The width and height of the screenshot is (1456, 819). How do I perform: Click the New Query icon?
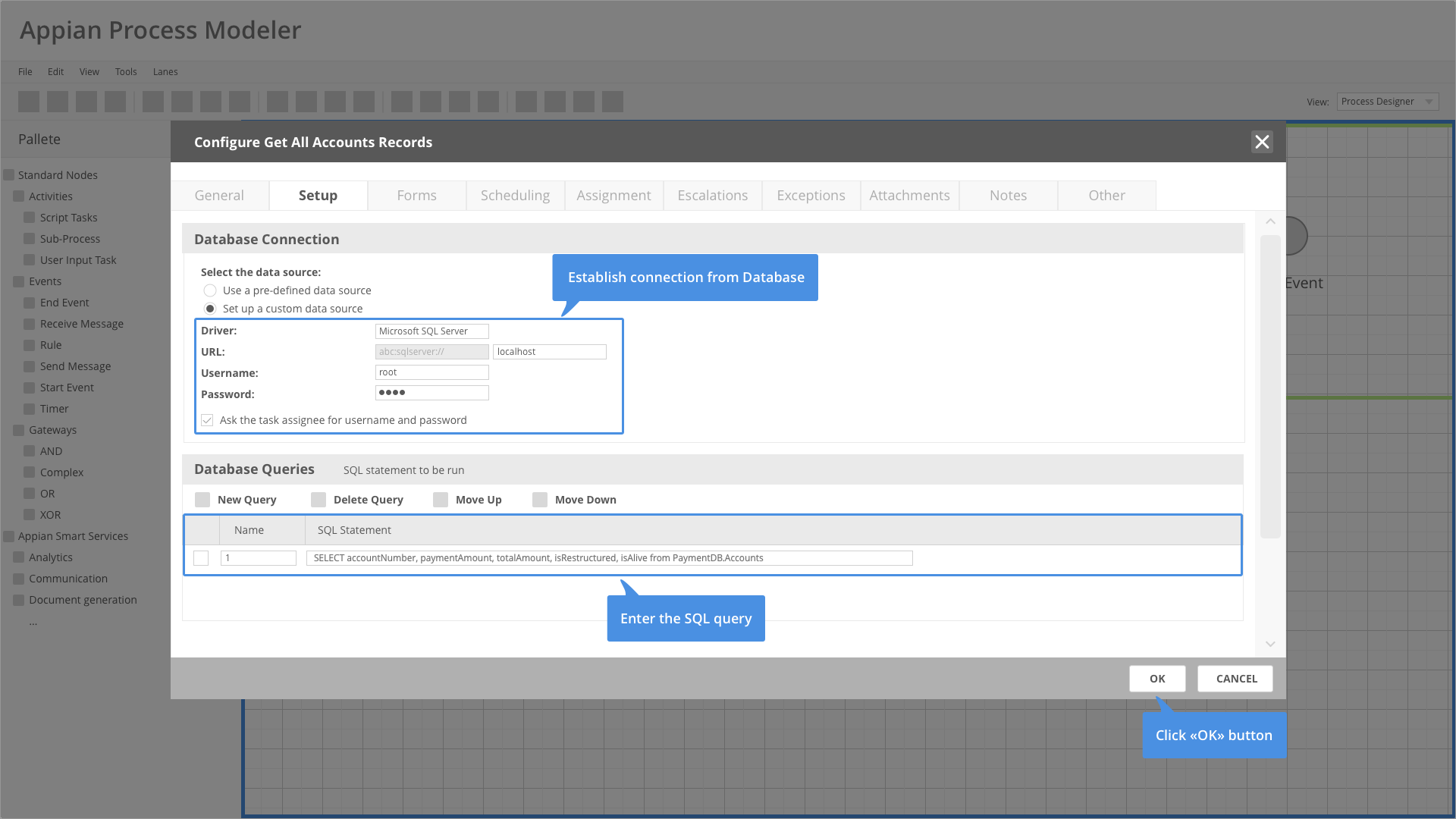202,500
